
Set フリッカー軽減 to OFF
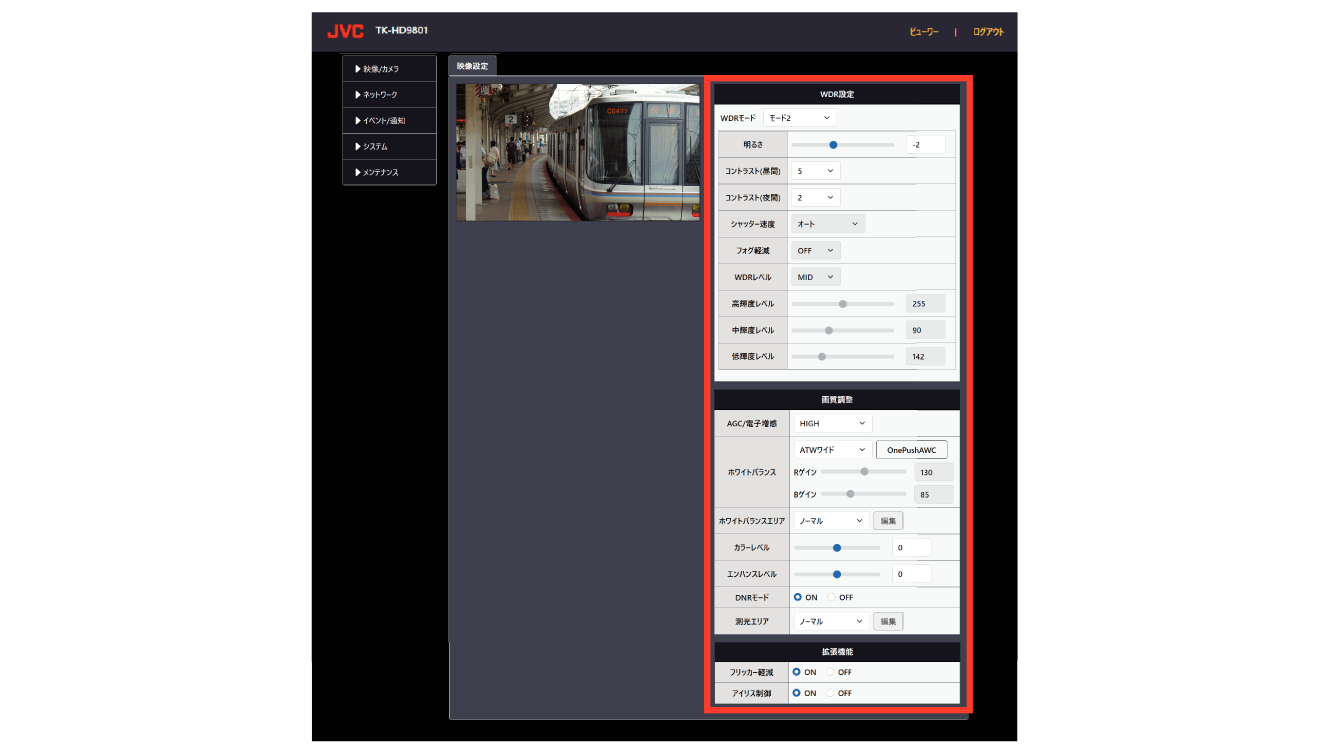830,672
